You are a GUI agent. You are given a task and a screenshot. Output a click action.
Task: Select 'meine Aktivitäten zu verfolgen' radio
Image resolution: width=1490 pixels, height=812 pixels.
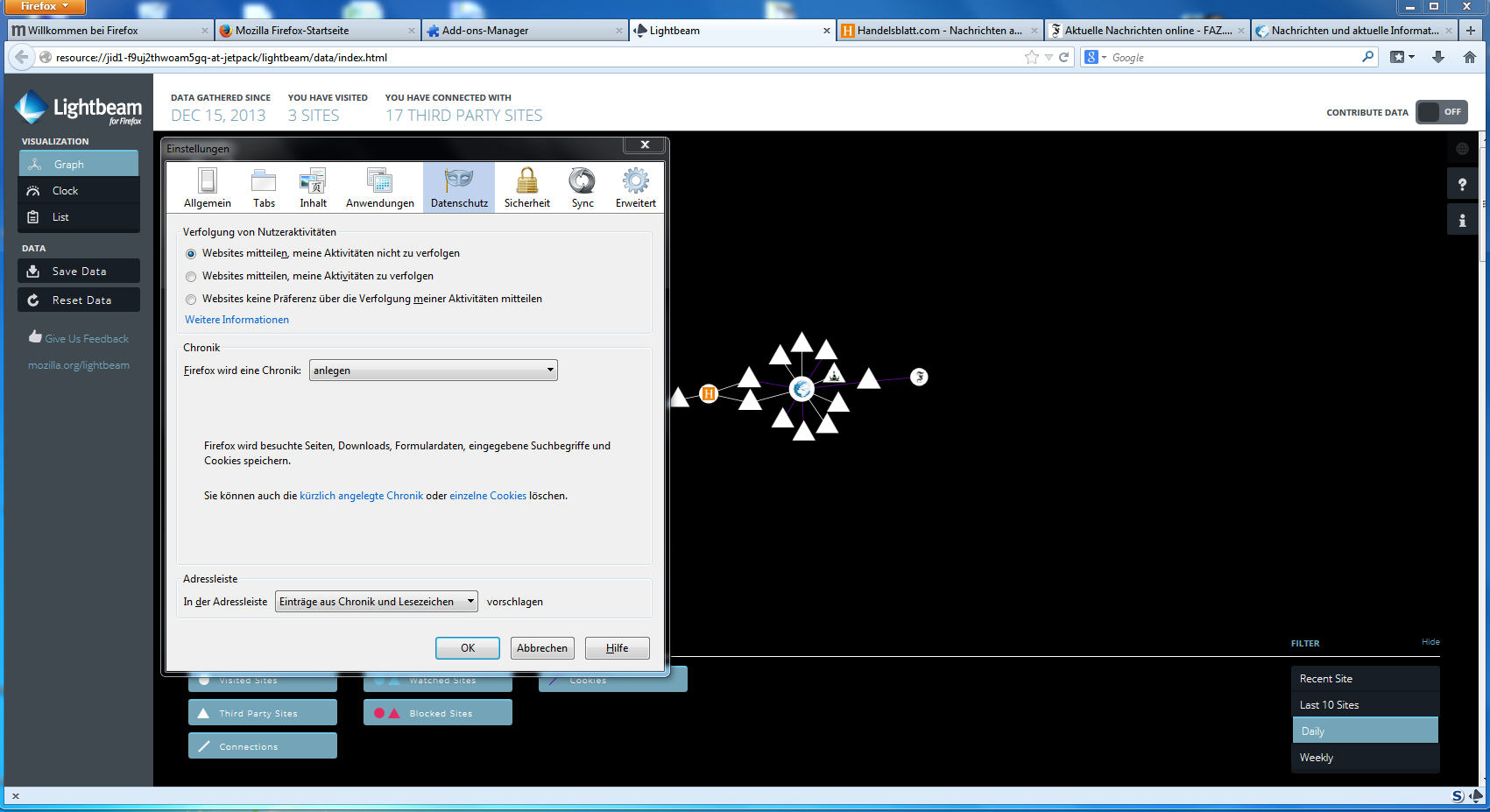pos(191,277)
